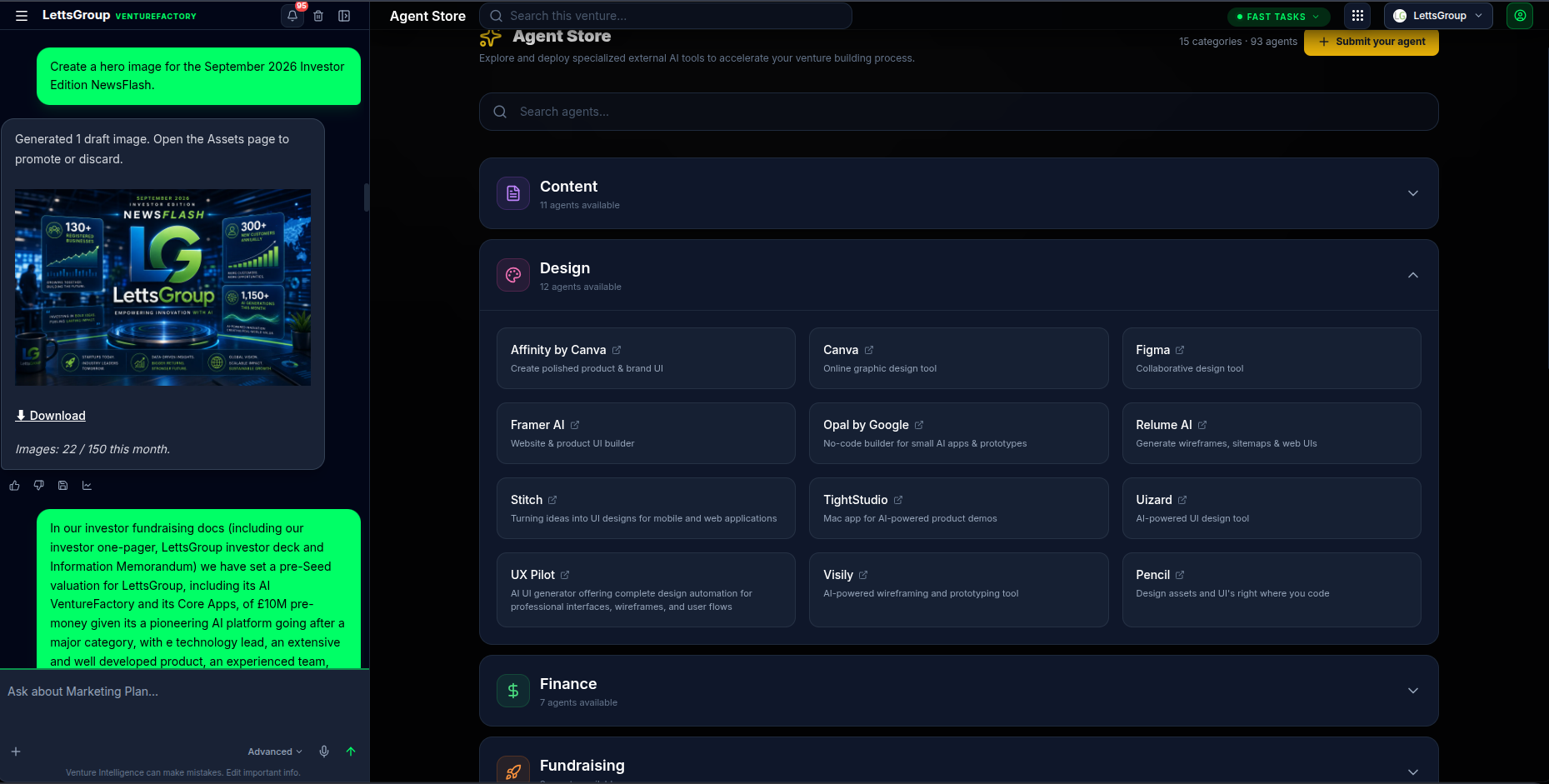Click the LettsGroup VentureFactory logo
Viewport: 1549px width, 784px height.
point(119,16)
